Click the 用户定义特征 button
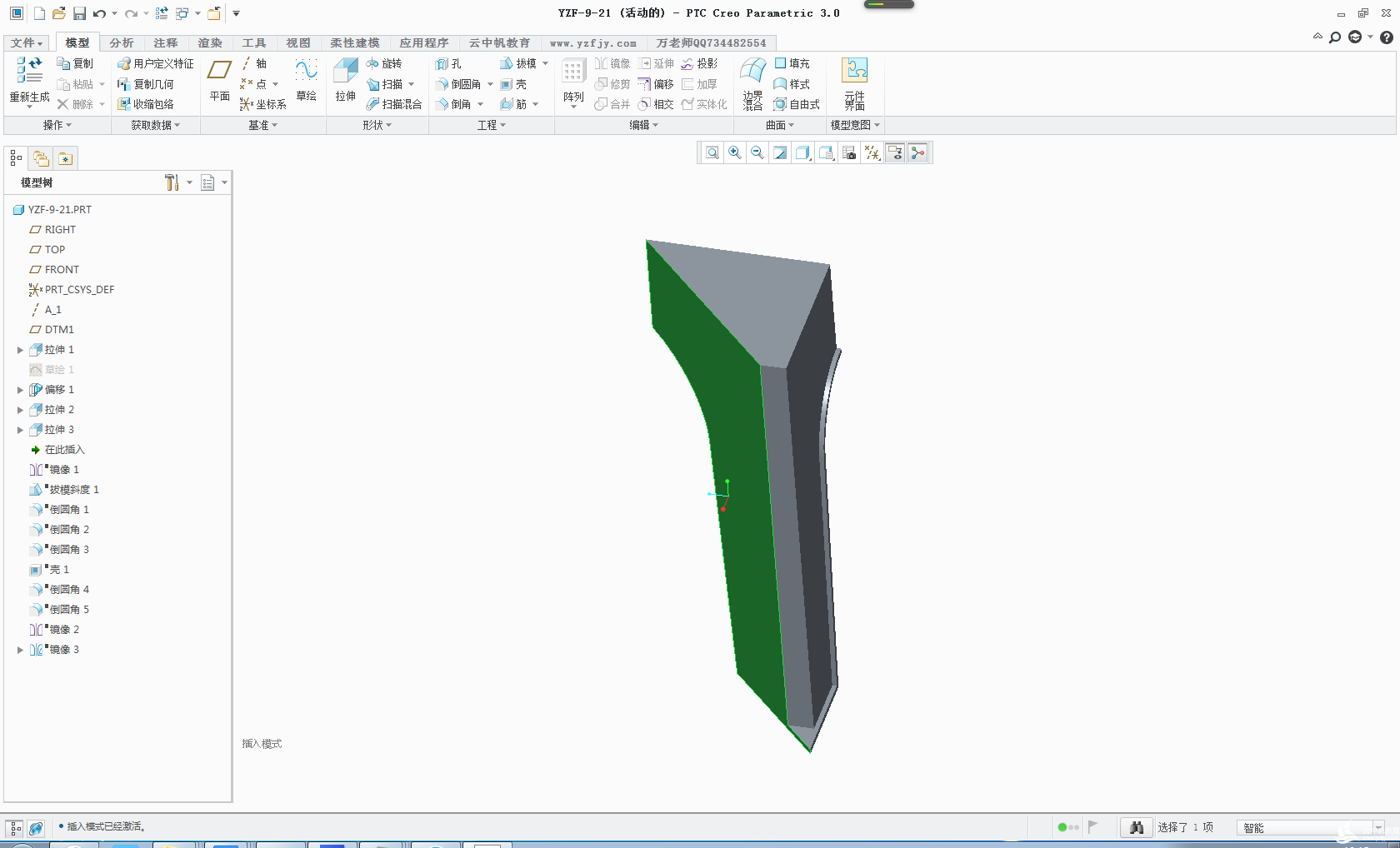1400x848 pixels. (x=156, y=63)
